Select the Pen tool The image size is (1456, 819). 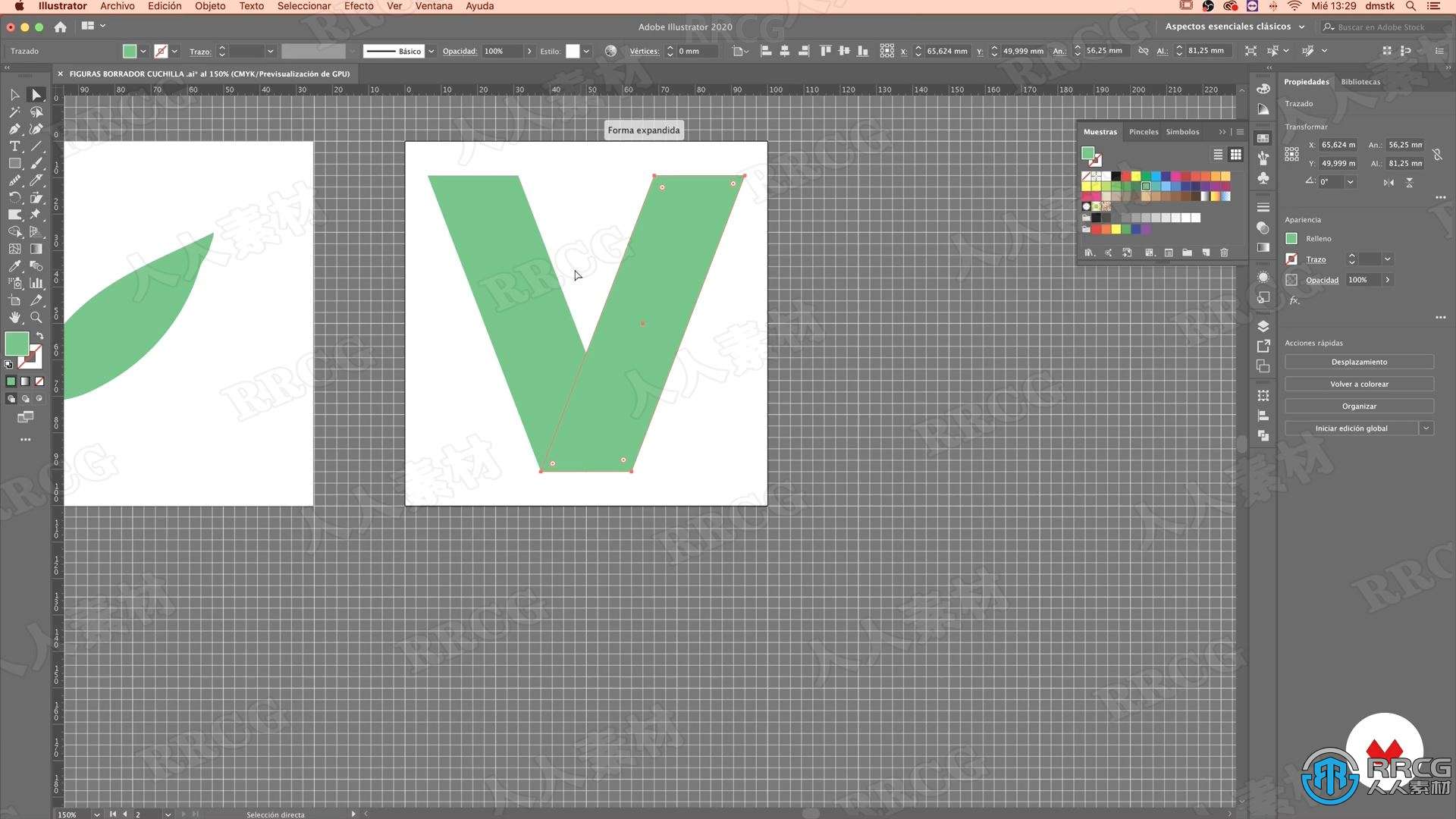click(14, 129)
